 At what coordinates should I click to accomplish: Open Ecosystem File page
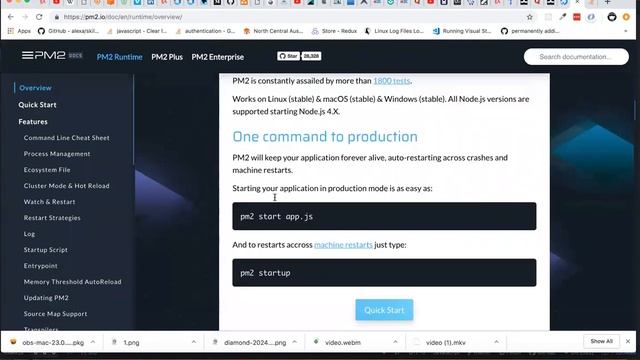[47, 170]
